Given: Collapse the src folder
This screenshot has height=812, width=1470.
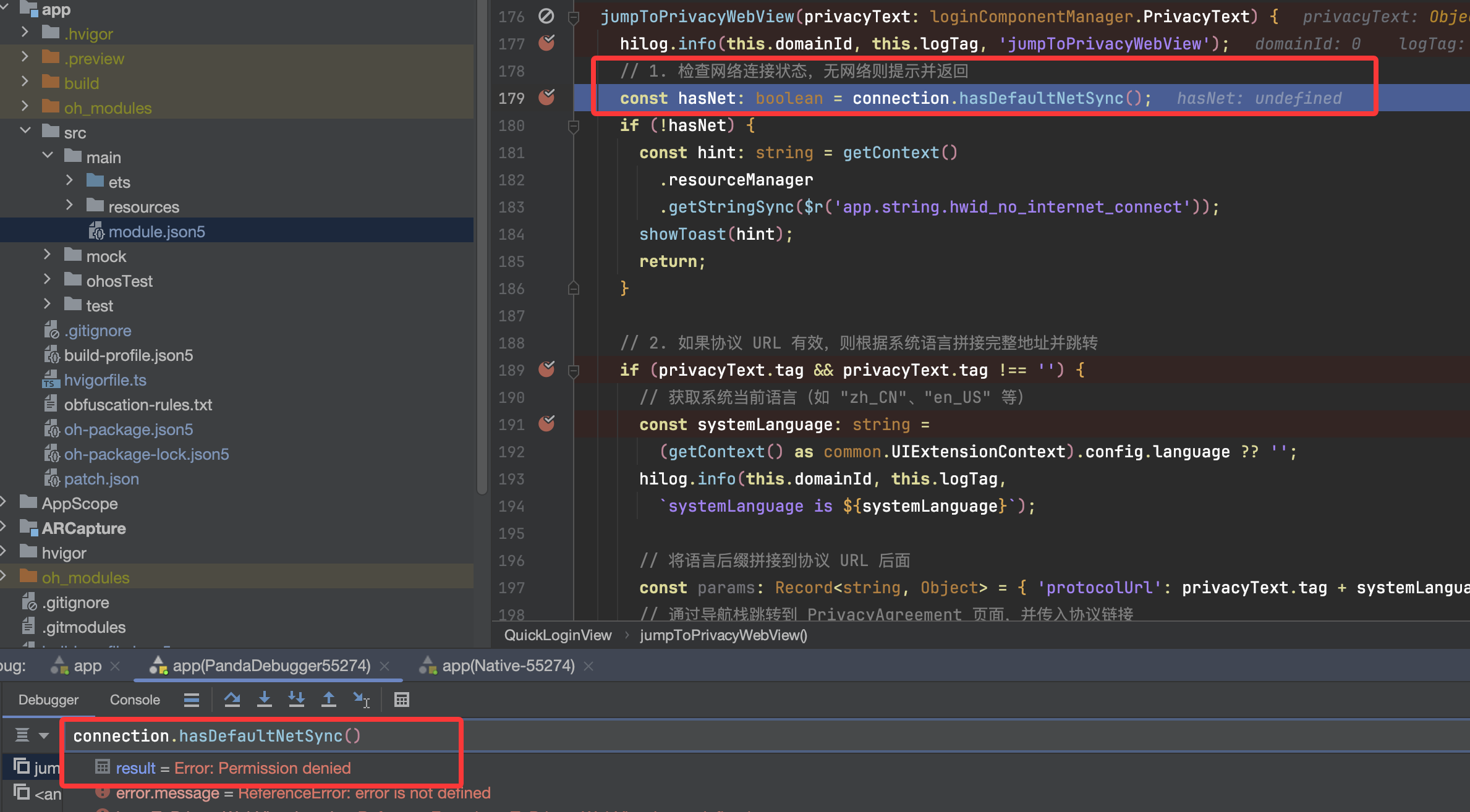Looking at the screenshot, I should click(x=25, y=131).
